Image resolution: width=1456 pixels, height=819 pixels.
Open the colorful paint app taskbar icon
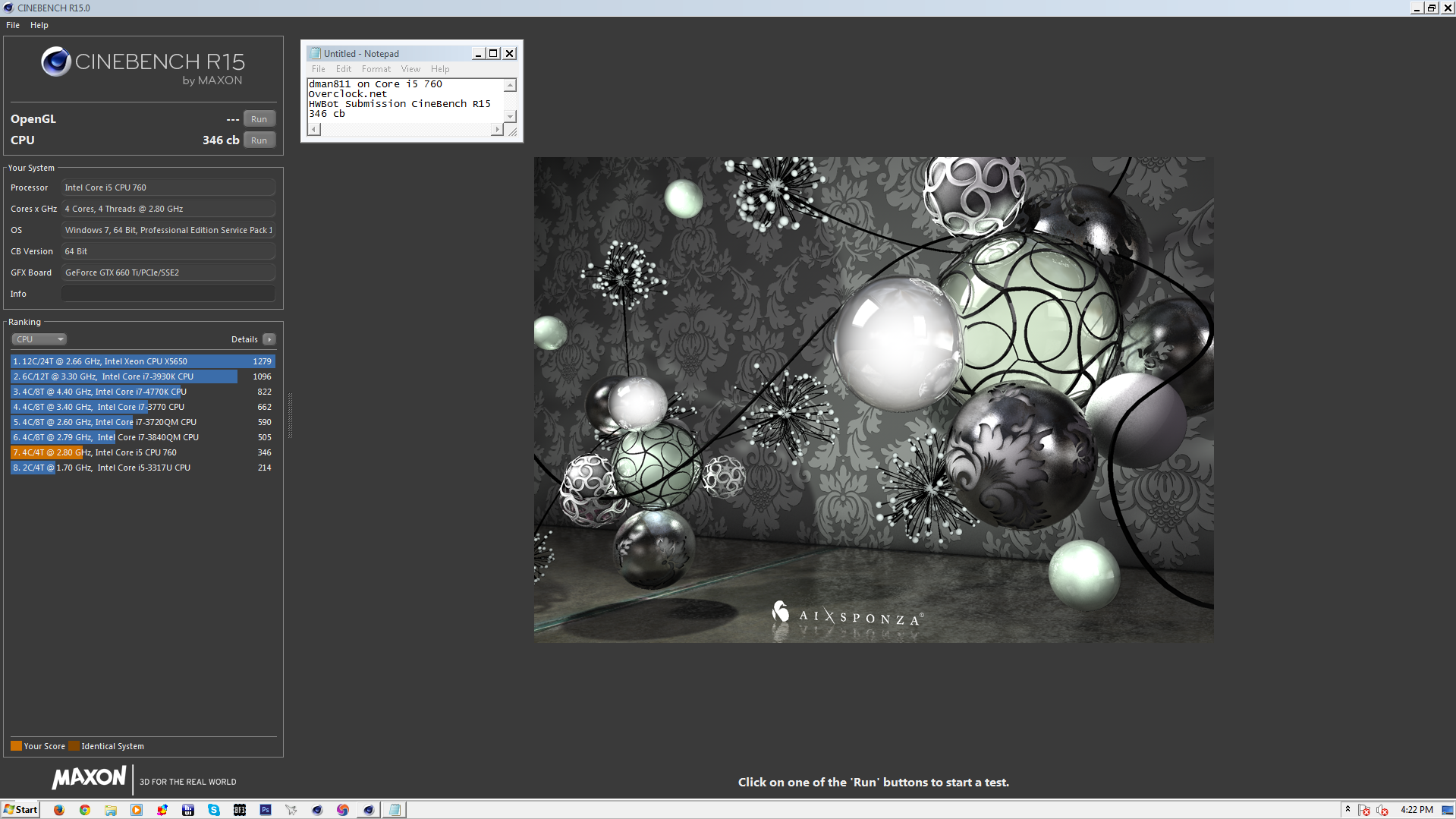point(162,810)
